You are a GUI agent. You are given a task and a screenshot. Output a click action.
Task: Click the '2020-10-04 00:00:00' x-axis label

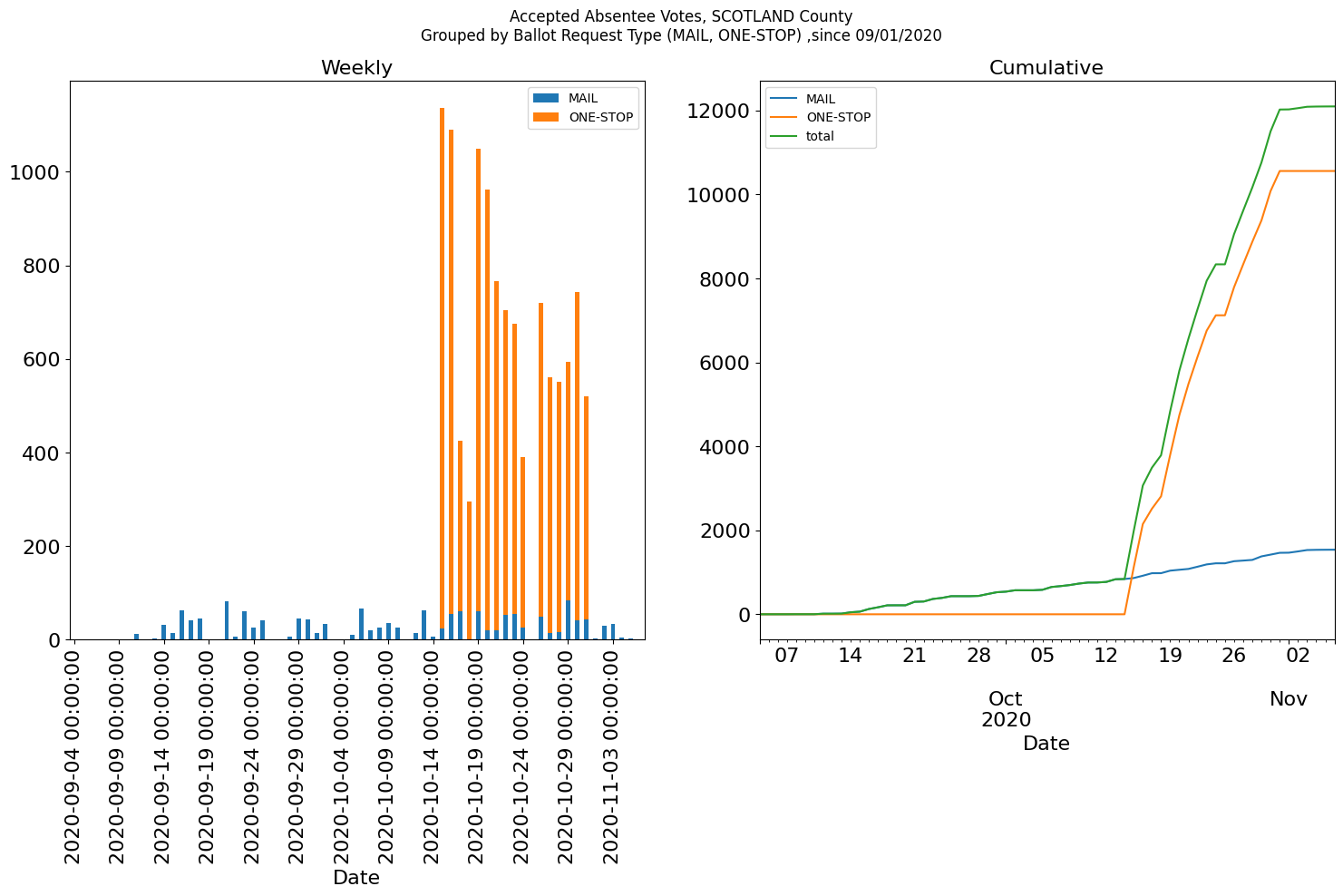(343, 755)
